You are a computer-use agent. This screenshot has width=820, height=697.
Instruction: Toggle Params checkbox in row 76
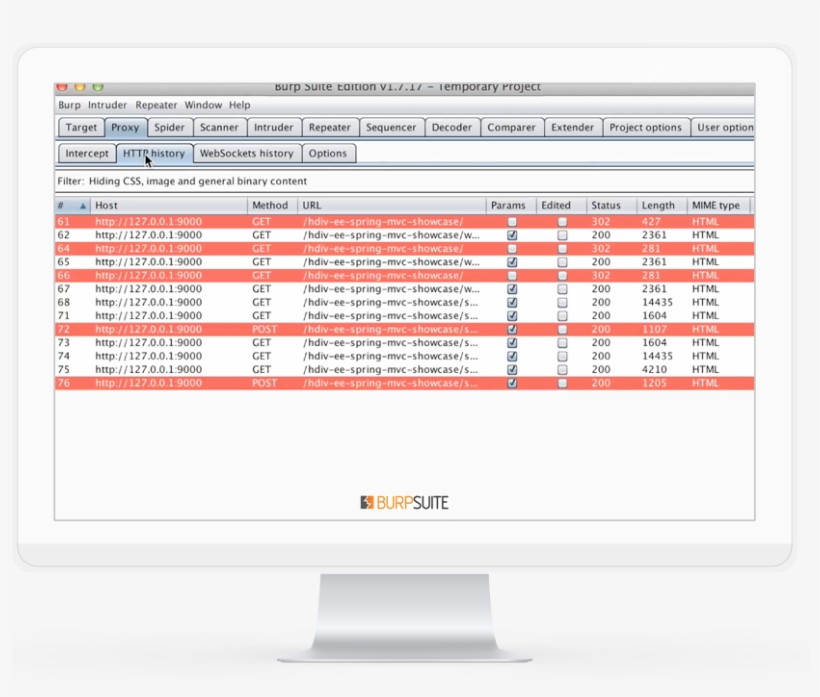[512, 383]
